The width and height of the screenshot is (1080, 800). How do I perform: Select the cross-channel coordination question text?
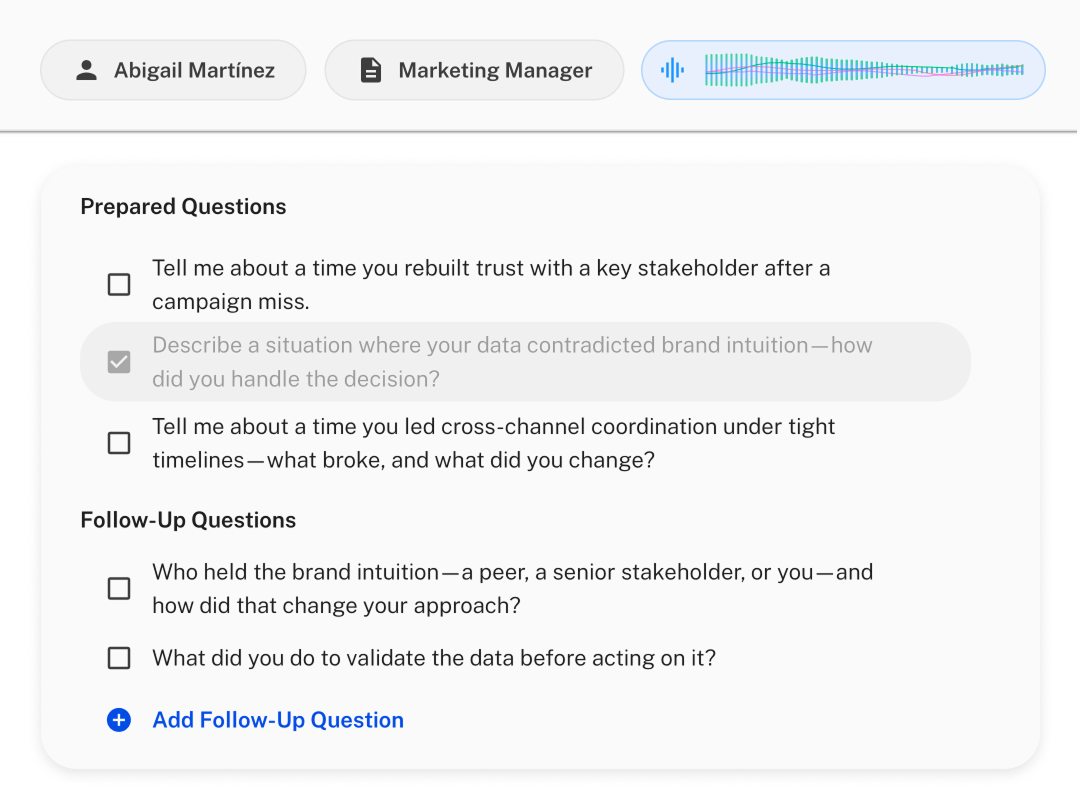(493, 443)
